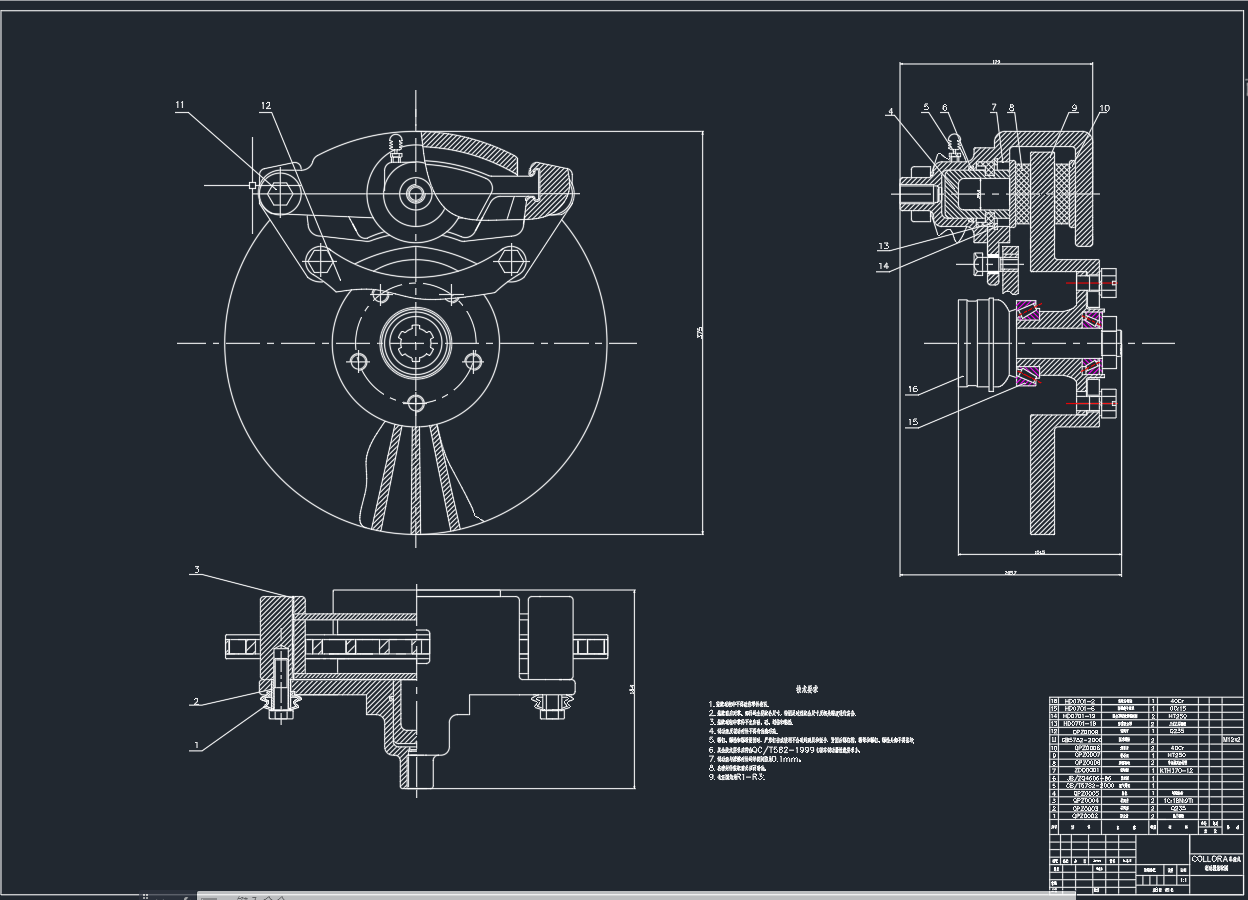Click the 技术要求 heading text
This screenshot has width=1248, height=900.
807,689
